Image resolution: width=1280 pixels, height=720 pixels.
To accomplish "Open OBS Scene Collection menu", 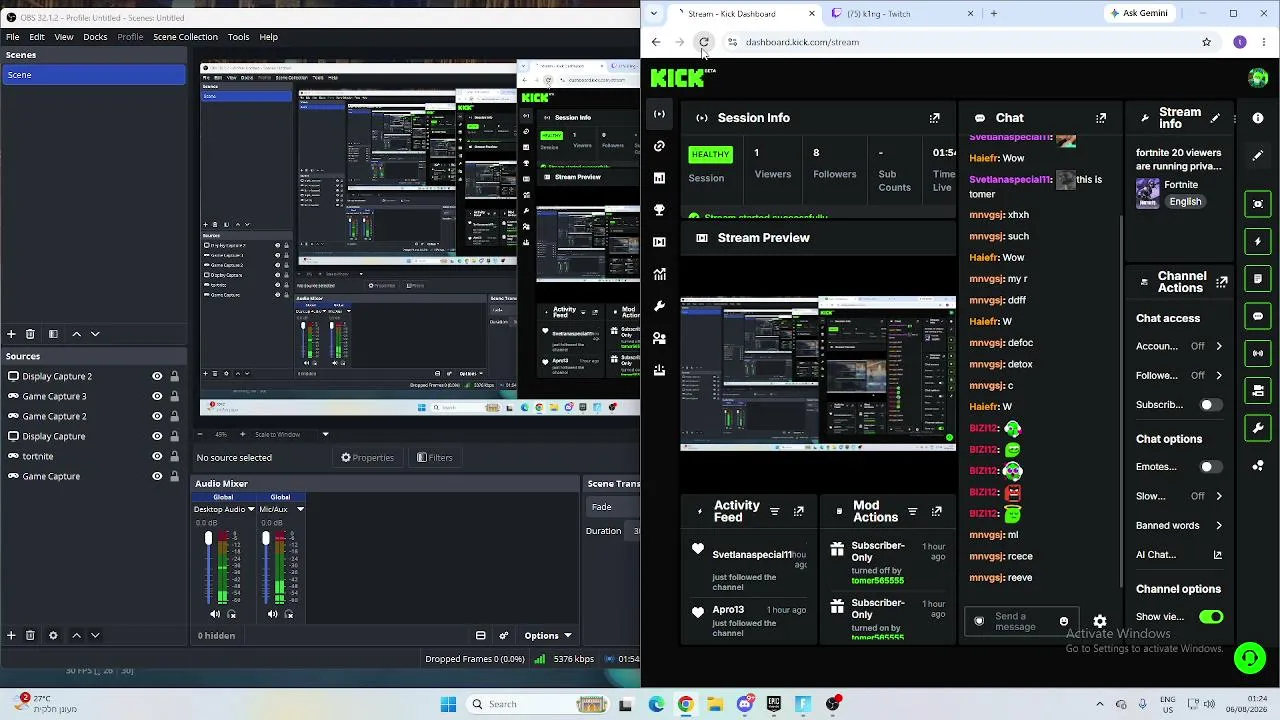I will [x=185, y=37].
